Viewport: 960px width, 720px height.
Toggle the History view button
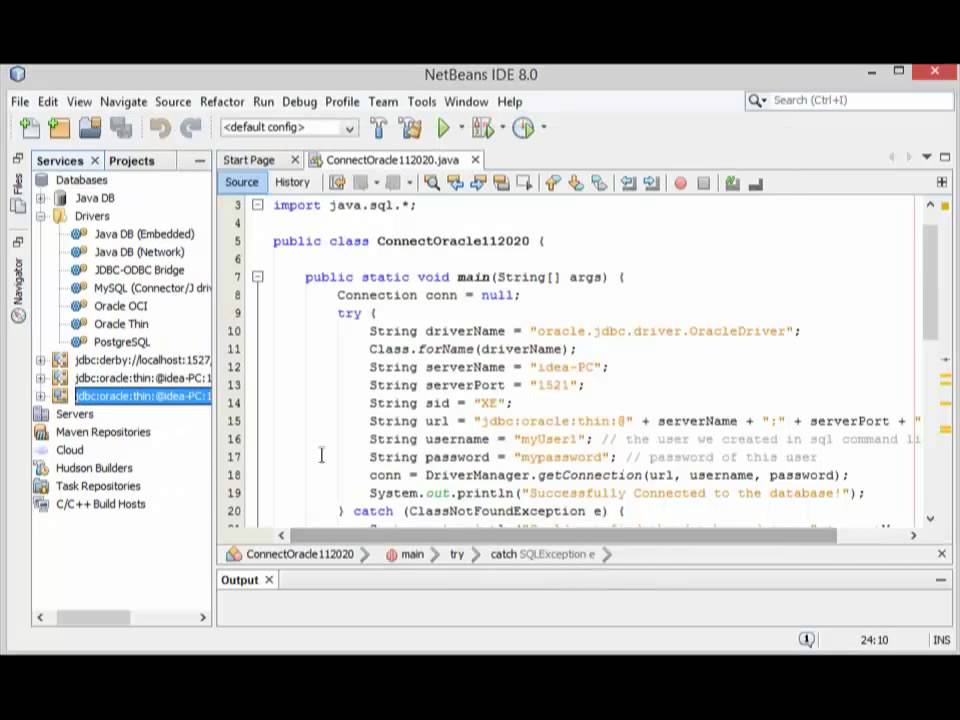coord(292,182)
